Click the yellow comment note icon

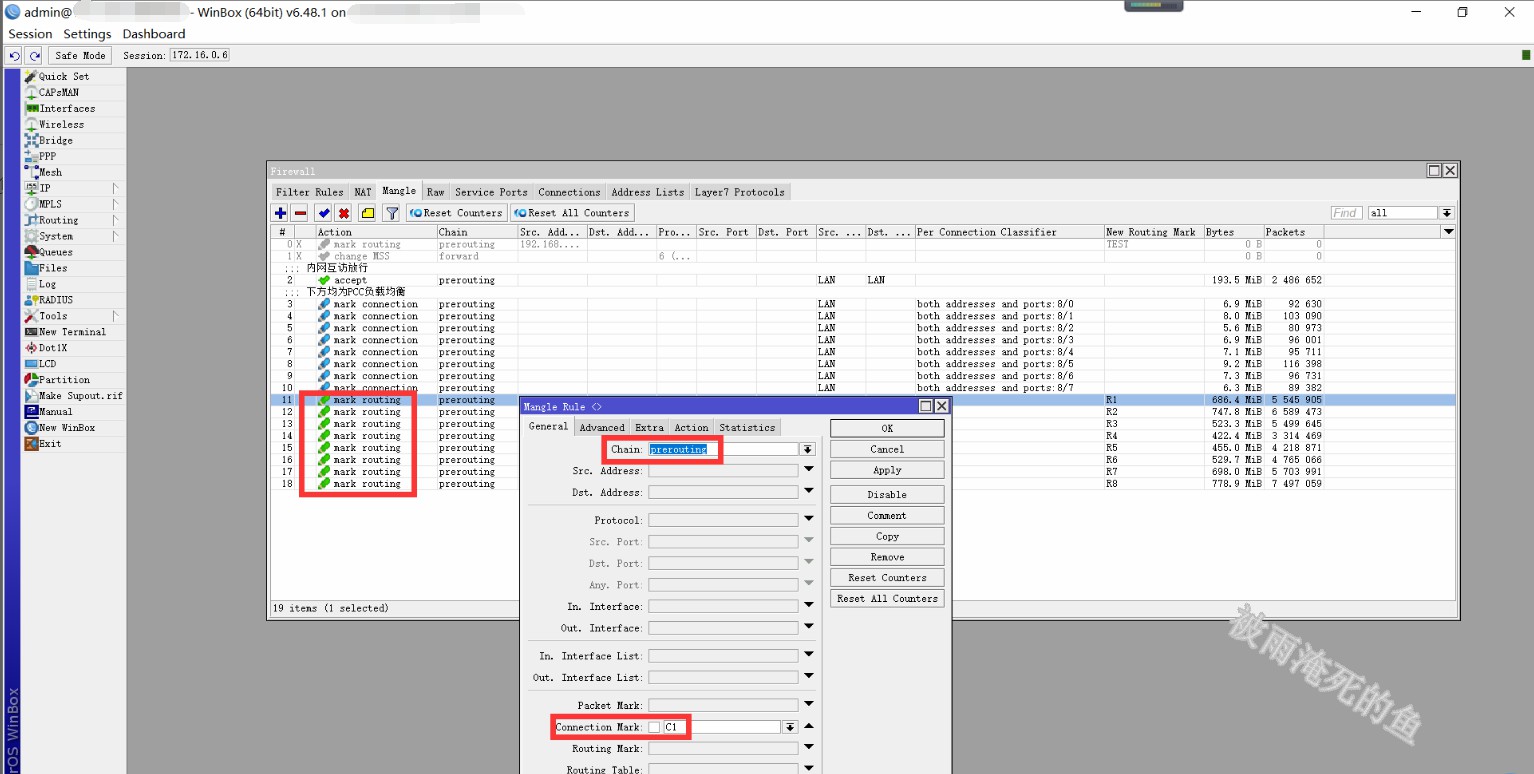coord(367,213)
